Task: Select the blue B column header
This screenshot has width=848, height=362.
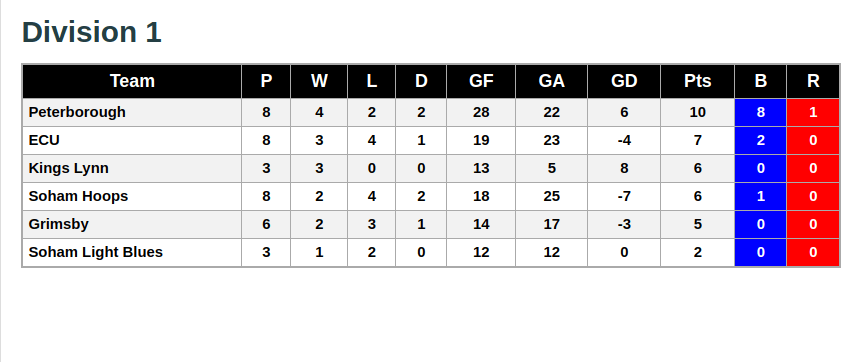Action: pyautogui.click(x=760, y=81)
